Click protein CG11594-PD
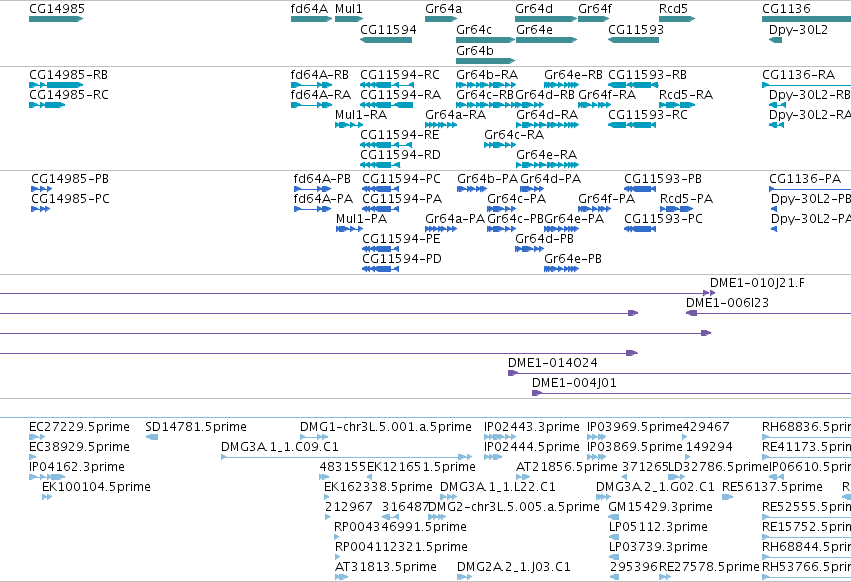Screen dimensions: 851x582 click(380, 269)
